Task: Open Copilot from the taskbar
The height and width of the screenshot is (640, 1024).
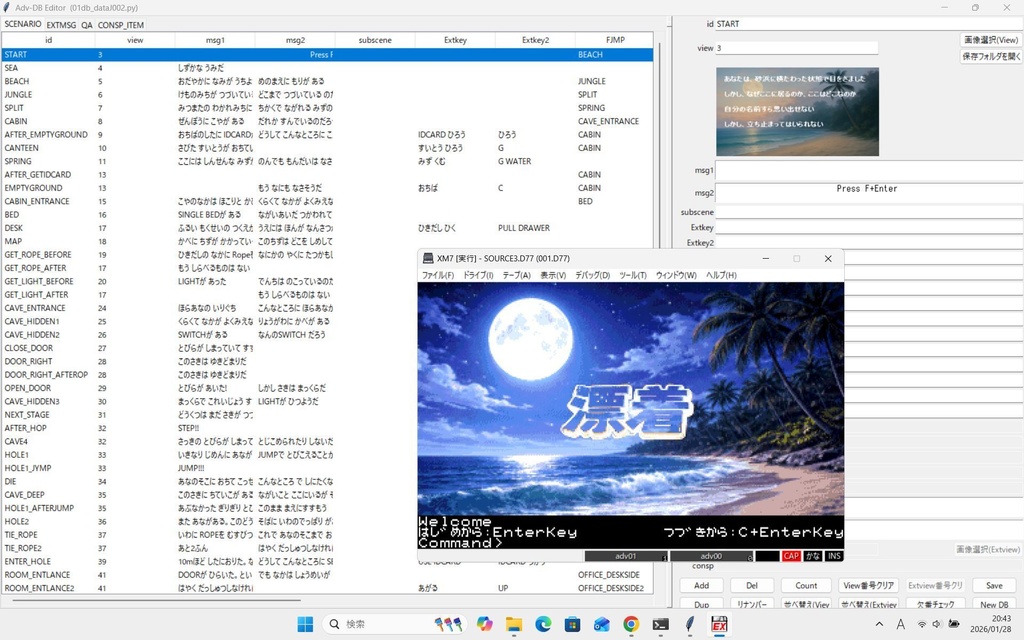Action: (484, 624)
